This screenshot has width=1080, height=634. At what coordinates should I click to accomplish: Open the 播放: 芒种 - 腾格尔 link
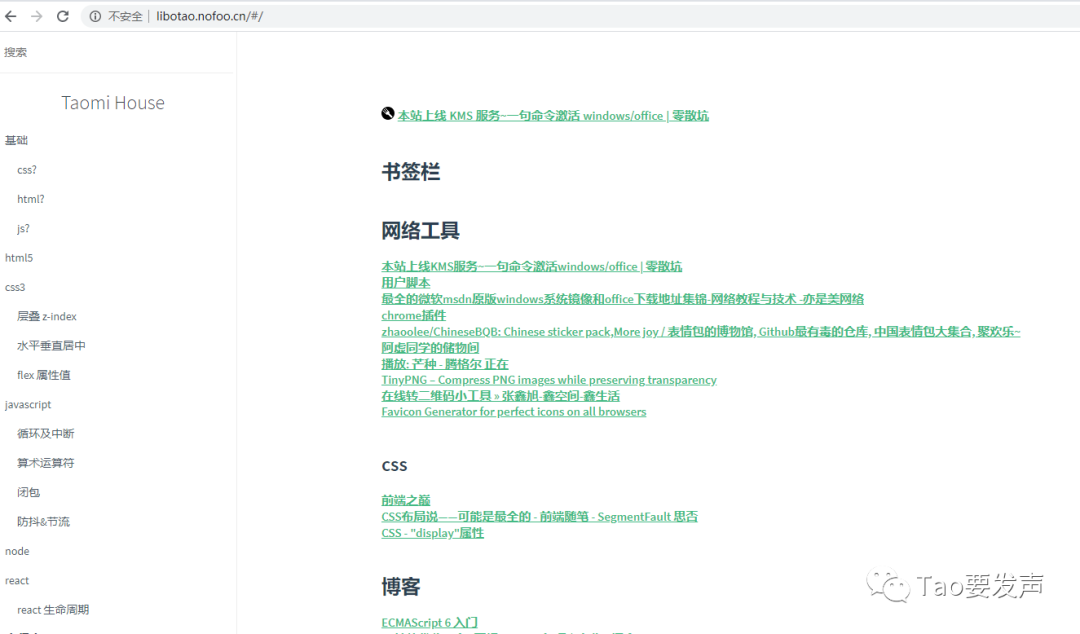pyautogui.click(x=445, y=364)
